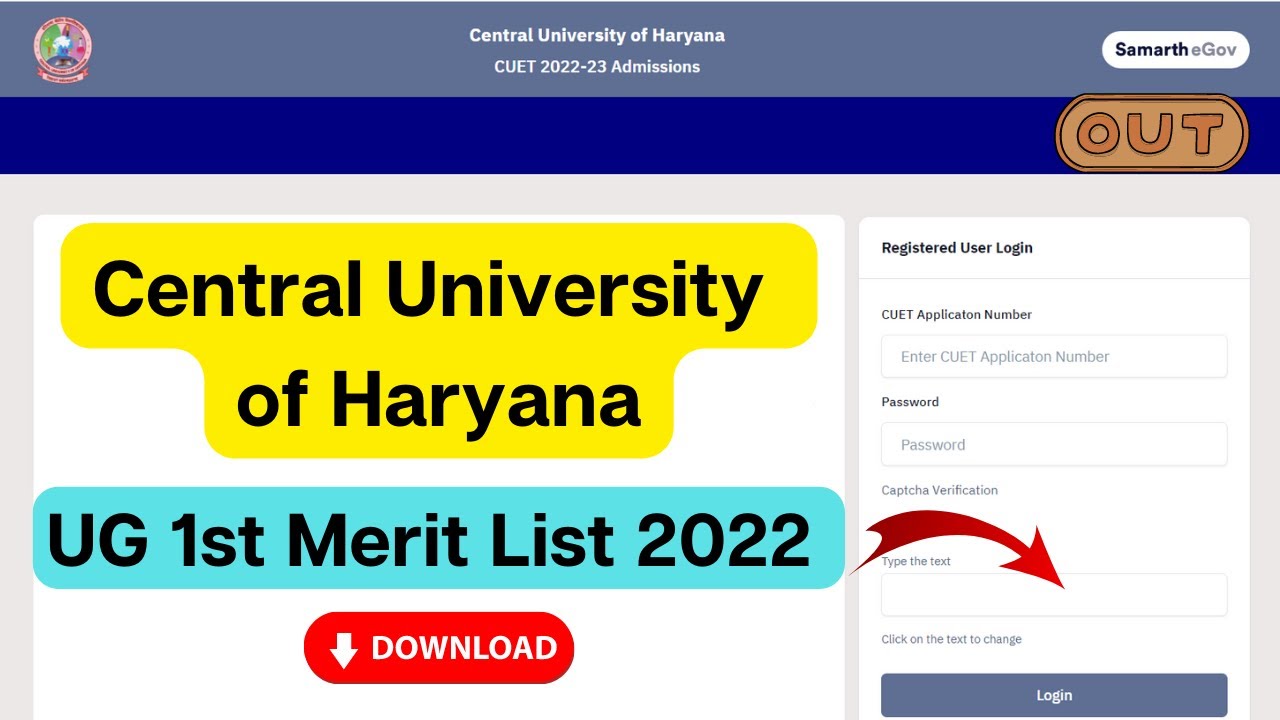Click the CUET Applicaton Number label
The height and width of the screenshot is (720, 1280).
click(956, 314)
